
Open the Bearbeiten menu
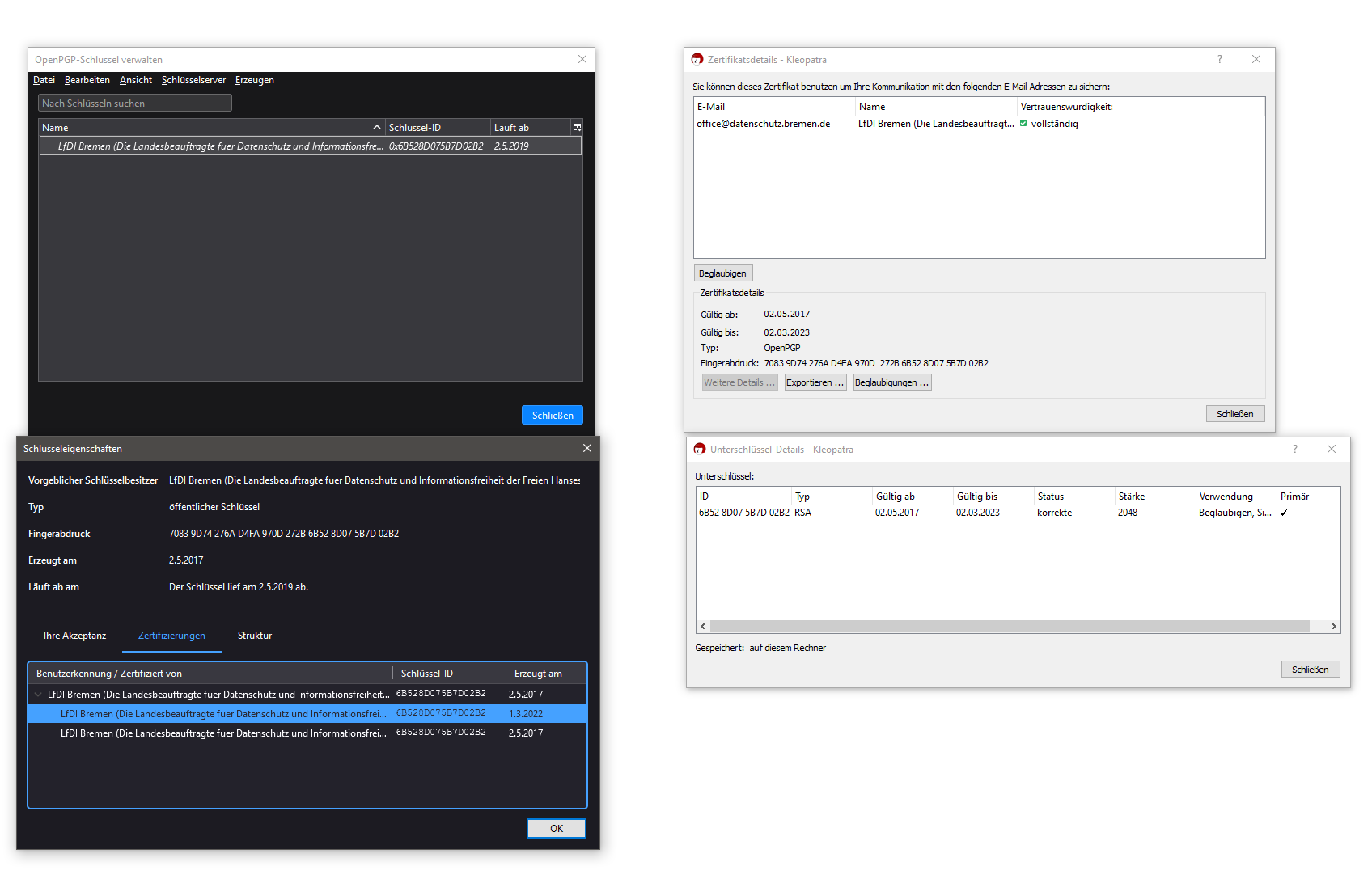tap(87, 80)
